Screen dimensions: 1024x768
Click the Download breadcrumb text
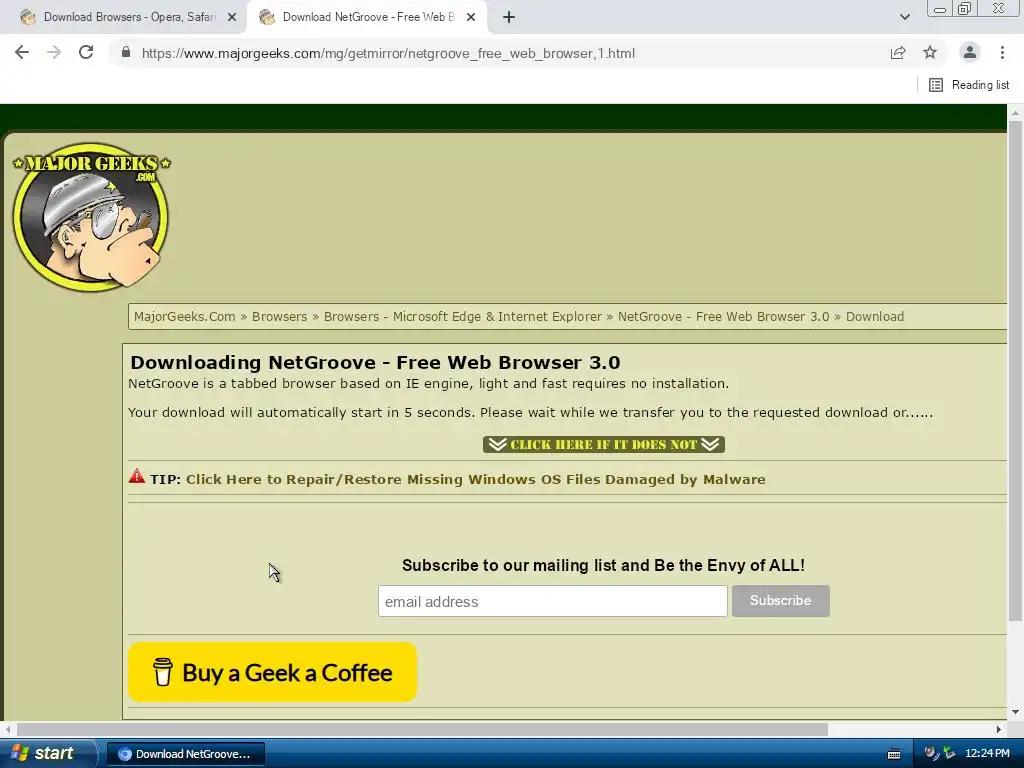pyautogui.click(x=875, y=317)
